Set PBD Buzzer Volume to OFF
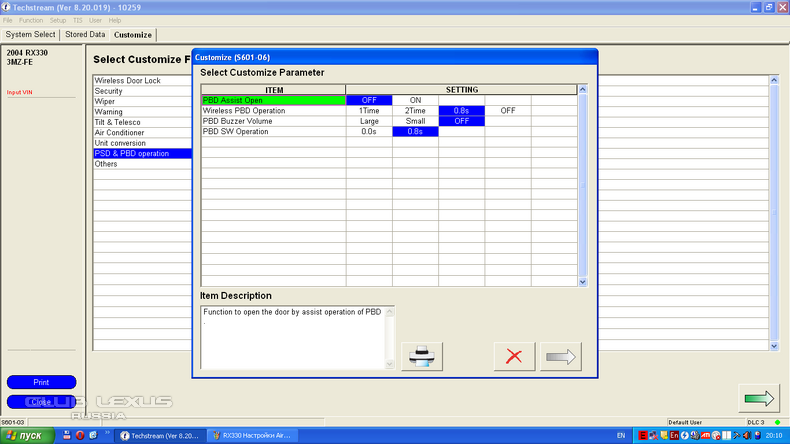 pyautogui.click(x=462, y=121)
